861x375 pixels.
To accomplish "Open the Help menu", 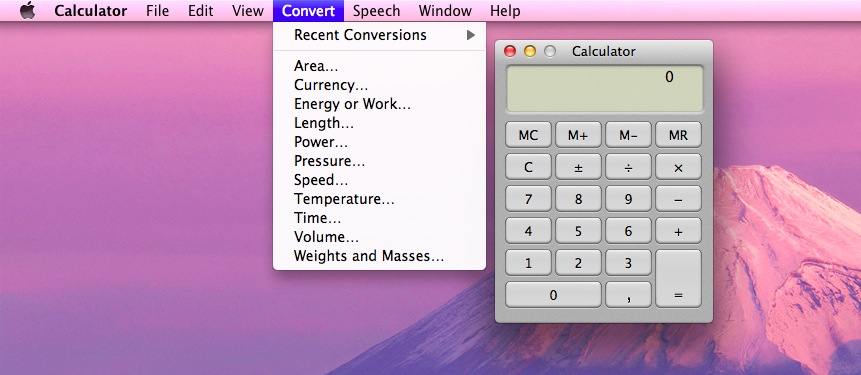I will pyautogui.click(x=505, y=11).
